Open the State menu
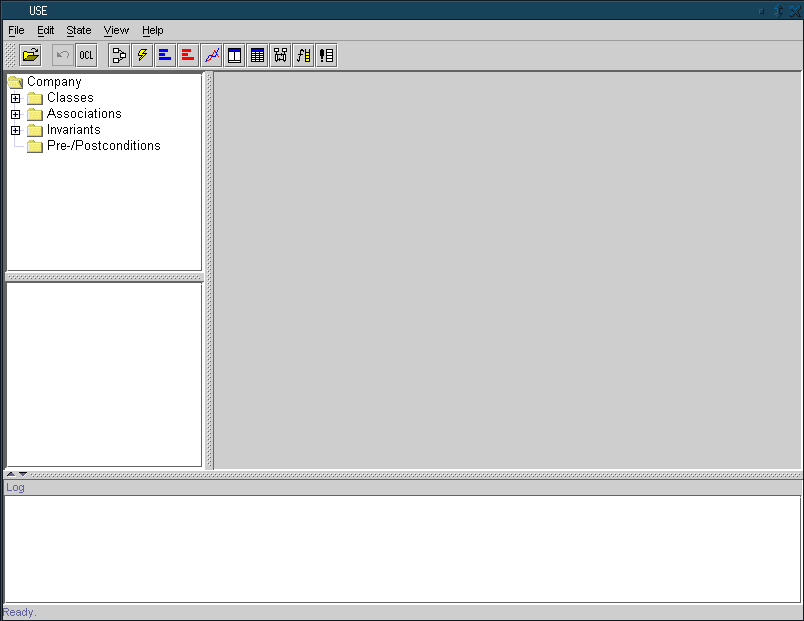 click(78, 30)
